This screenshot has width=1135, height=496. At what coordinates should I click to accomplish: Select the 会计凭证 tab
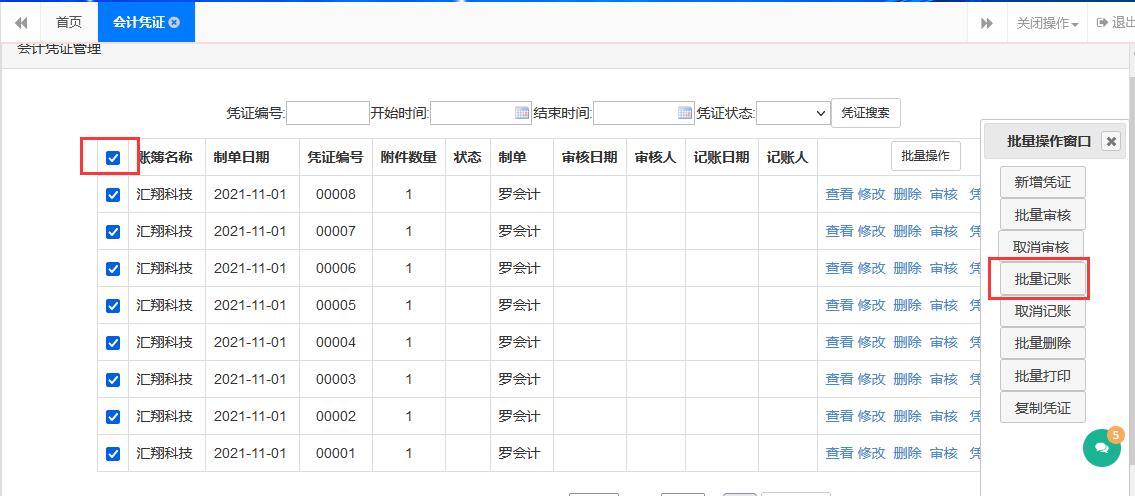coord(138,22)
